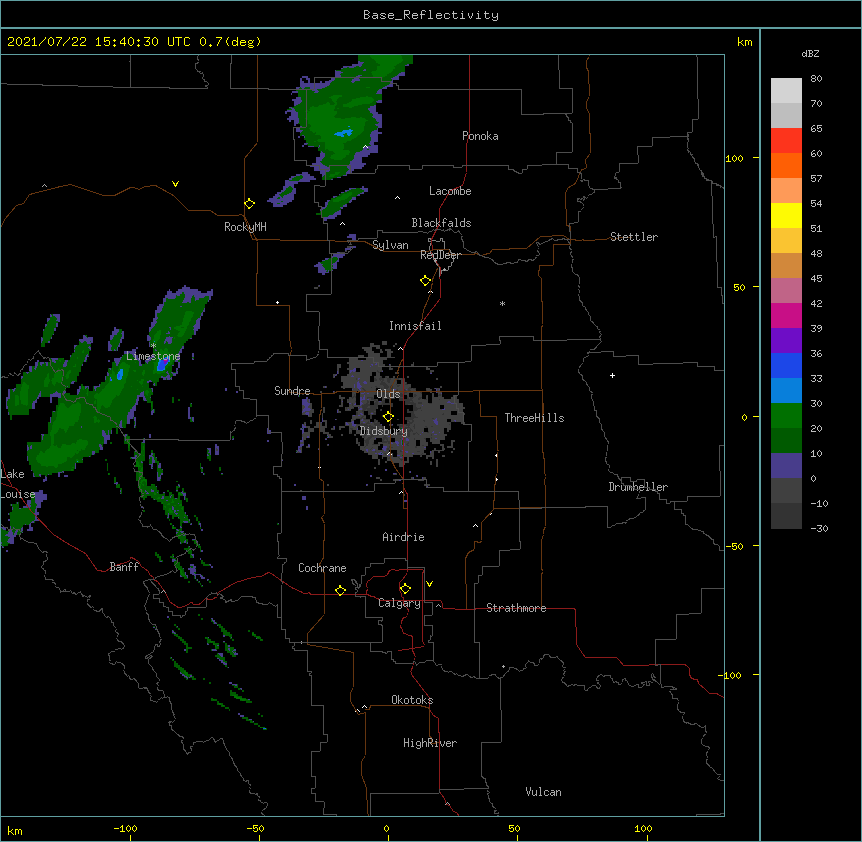Click the gray clutter echo around Olds

[404, 404]
